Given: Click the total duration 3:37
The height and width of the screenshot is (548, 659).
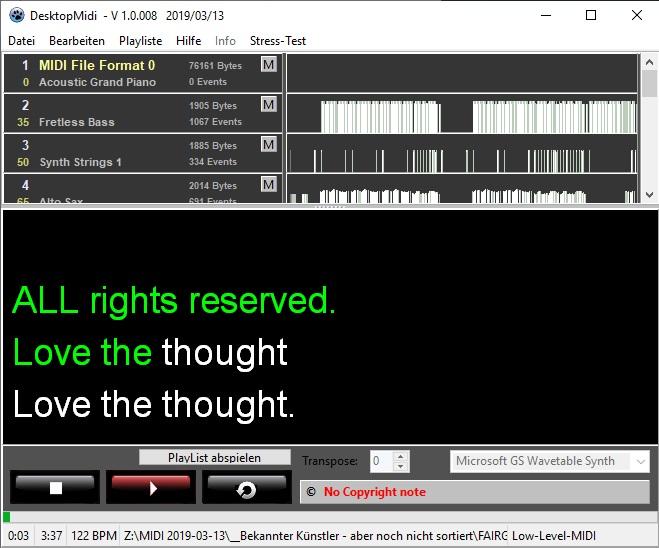Looking at the screenshot, I should tap(51, 536).
